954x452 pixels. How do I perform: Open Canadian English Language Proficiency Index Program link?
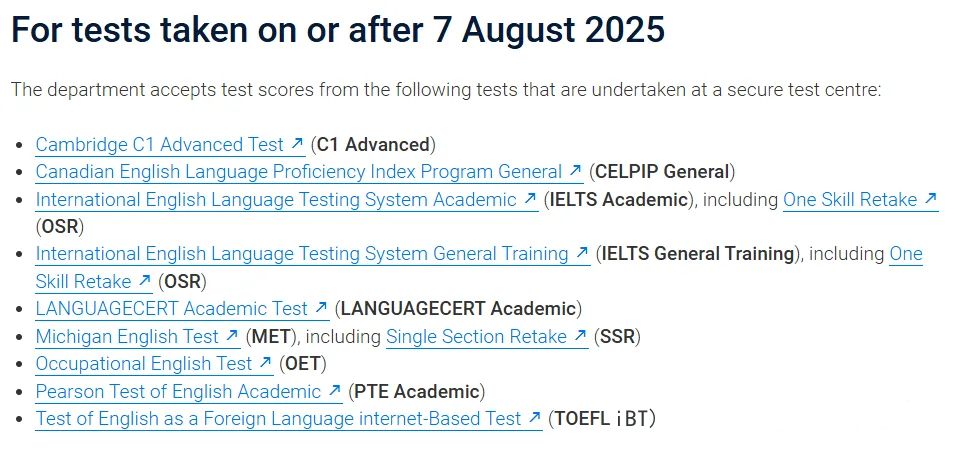tap(298, 172)
